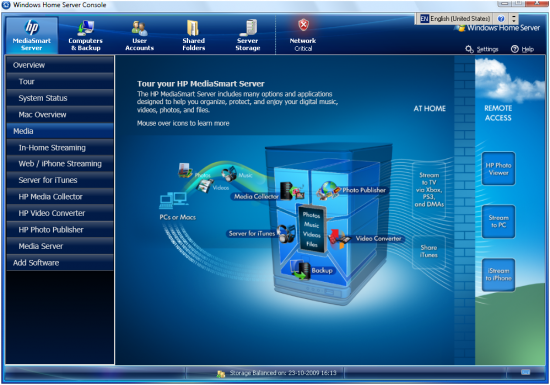550x385 pixels.
Task: Open the Shared Folders icon
Action: (x=193, y=28)
